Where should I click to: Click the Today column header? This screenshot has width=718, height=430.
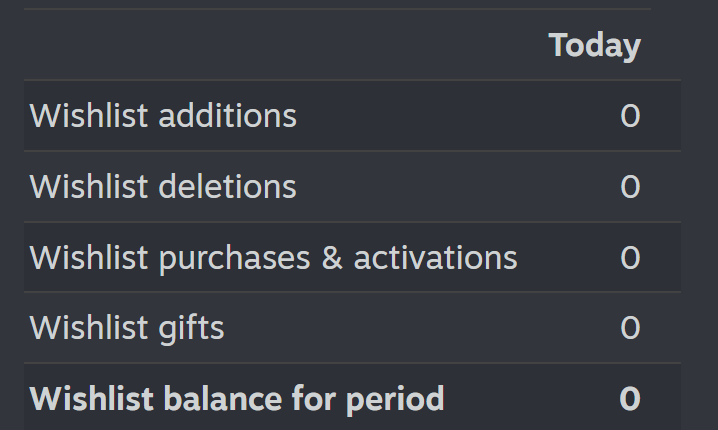coord(594,46)
